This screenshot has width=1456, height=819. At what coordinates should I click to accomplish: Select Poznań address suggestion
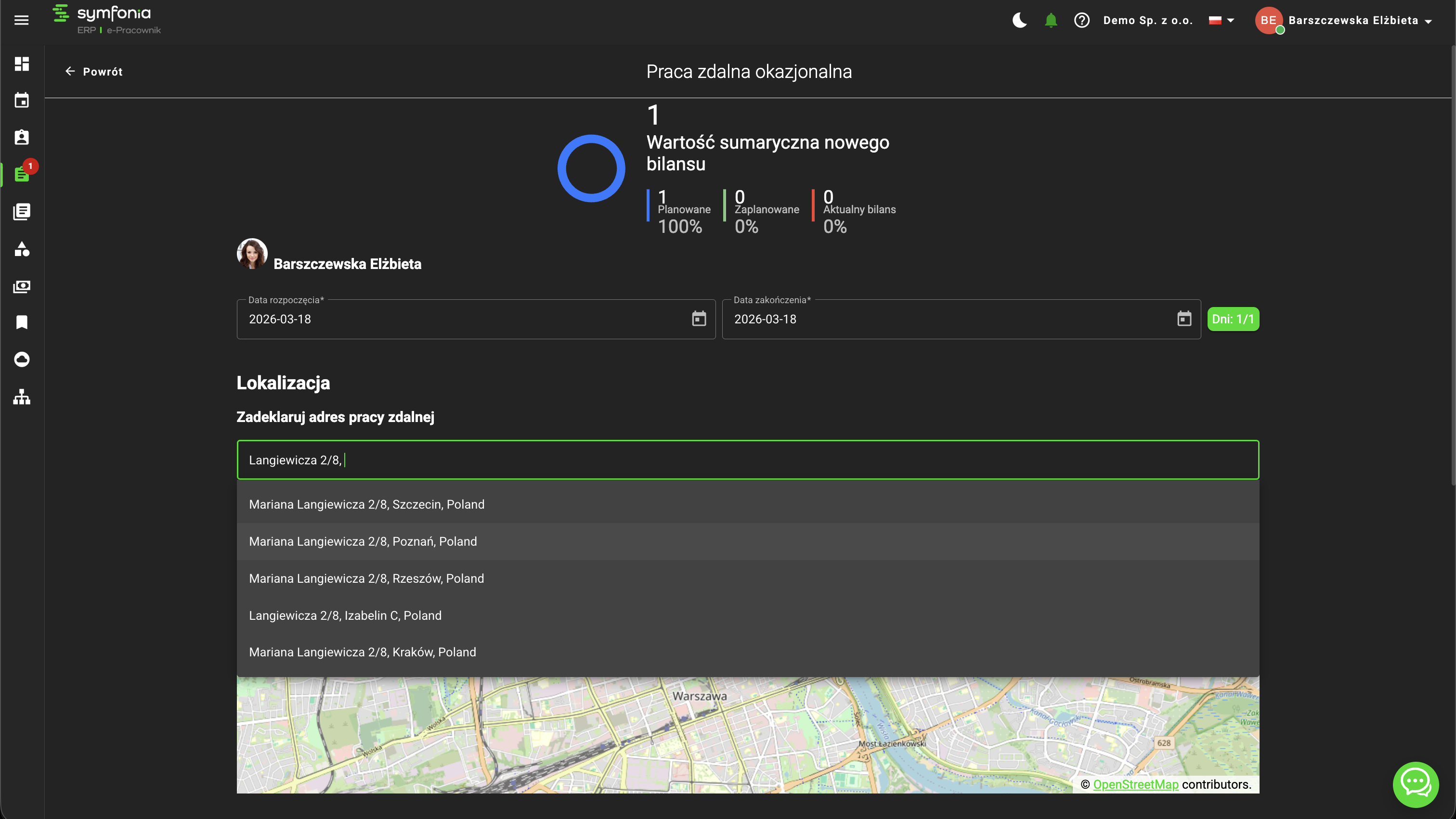click(x=363, y=541)
